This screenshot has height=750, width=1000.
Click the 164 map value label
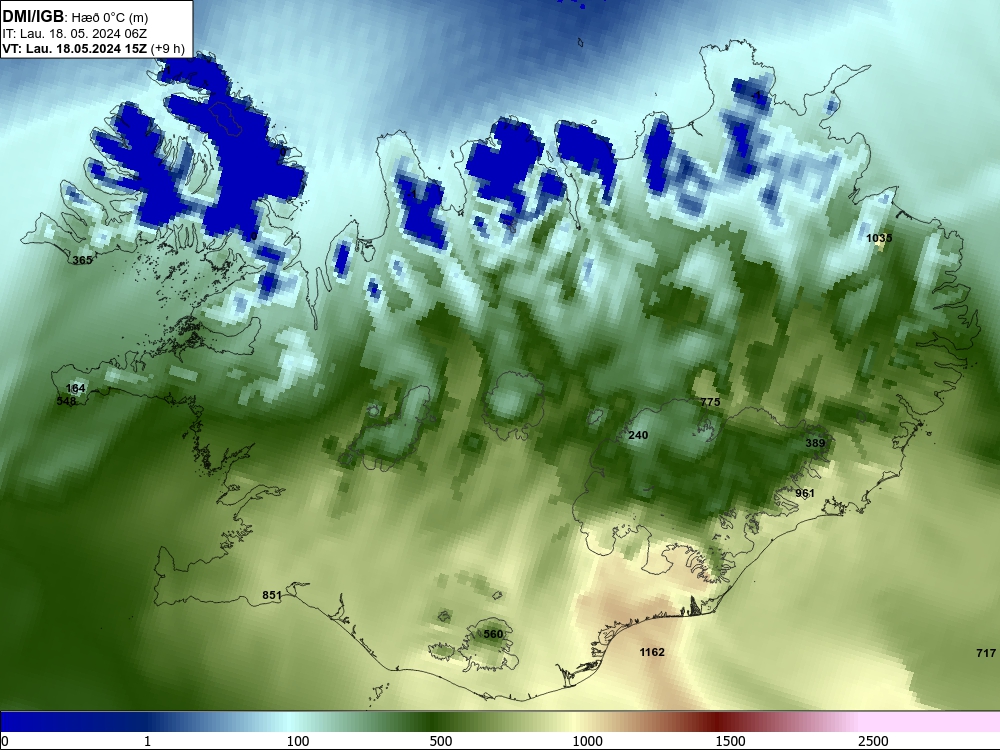pyautogui.click(x=75, y=388)
